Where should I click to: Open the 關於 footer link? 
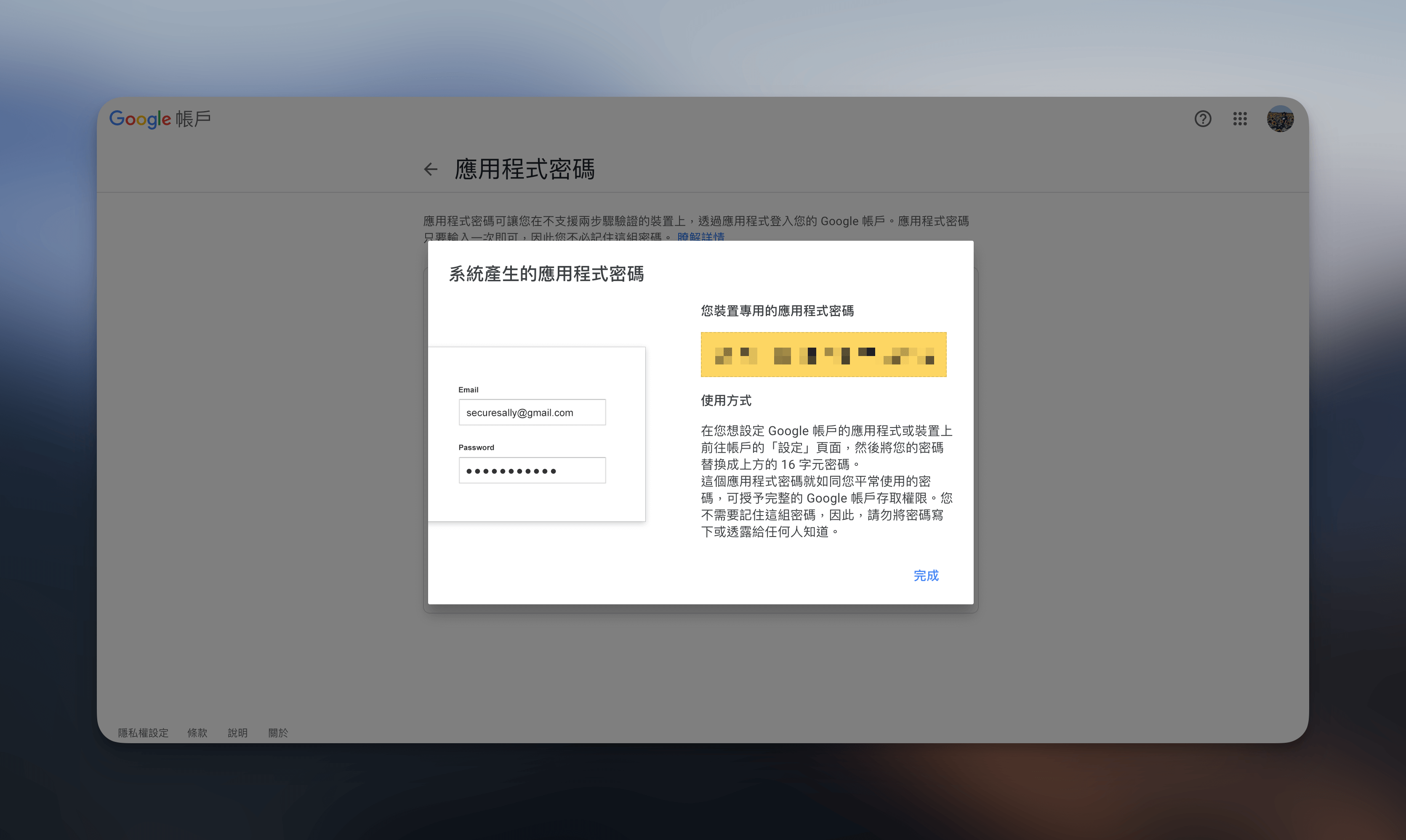tap(278, 733)
